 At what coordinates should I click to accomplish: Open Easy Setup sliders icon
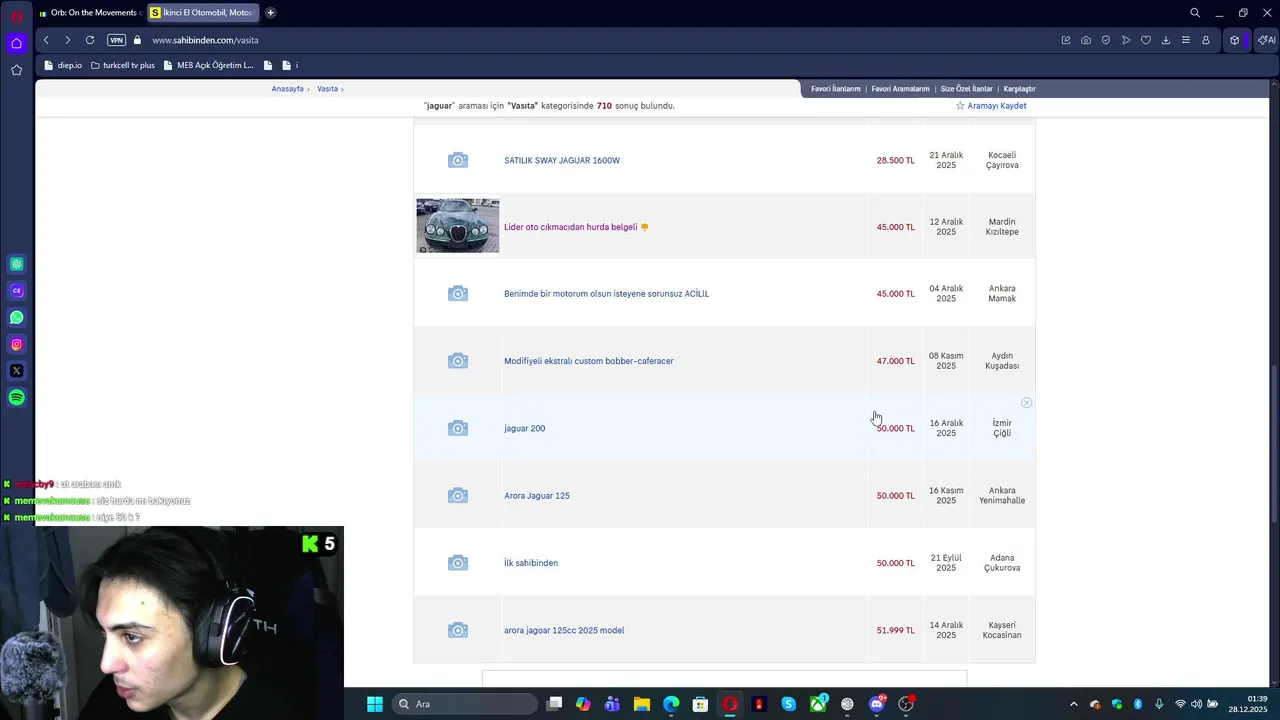1186,40
